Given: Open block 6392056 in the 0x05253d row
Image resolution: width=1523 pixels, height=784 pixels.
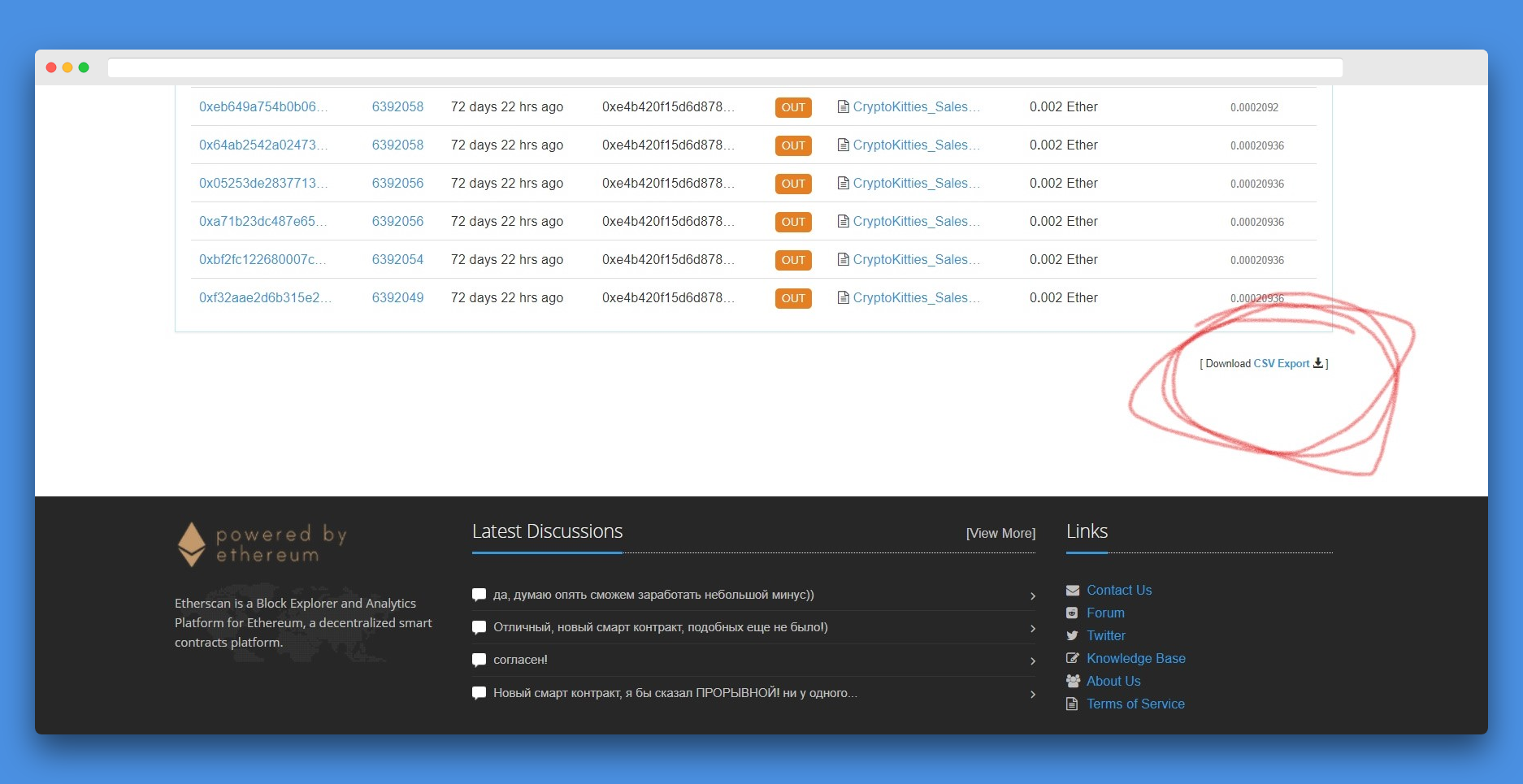Looking at the screenshot, I should 397,183.
